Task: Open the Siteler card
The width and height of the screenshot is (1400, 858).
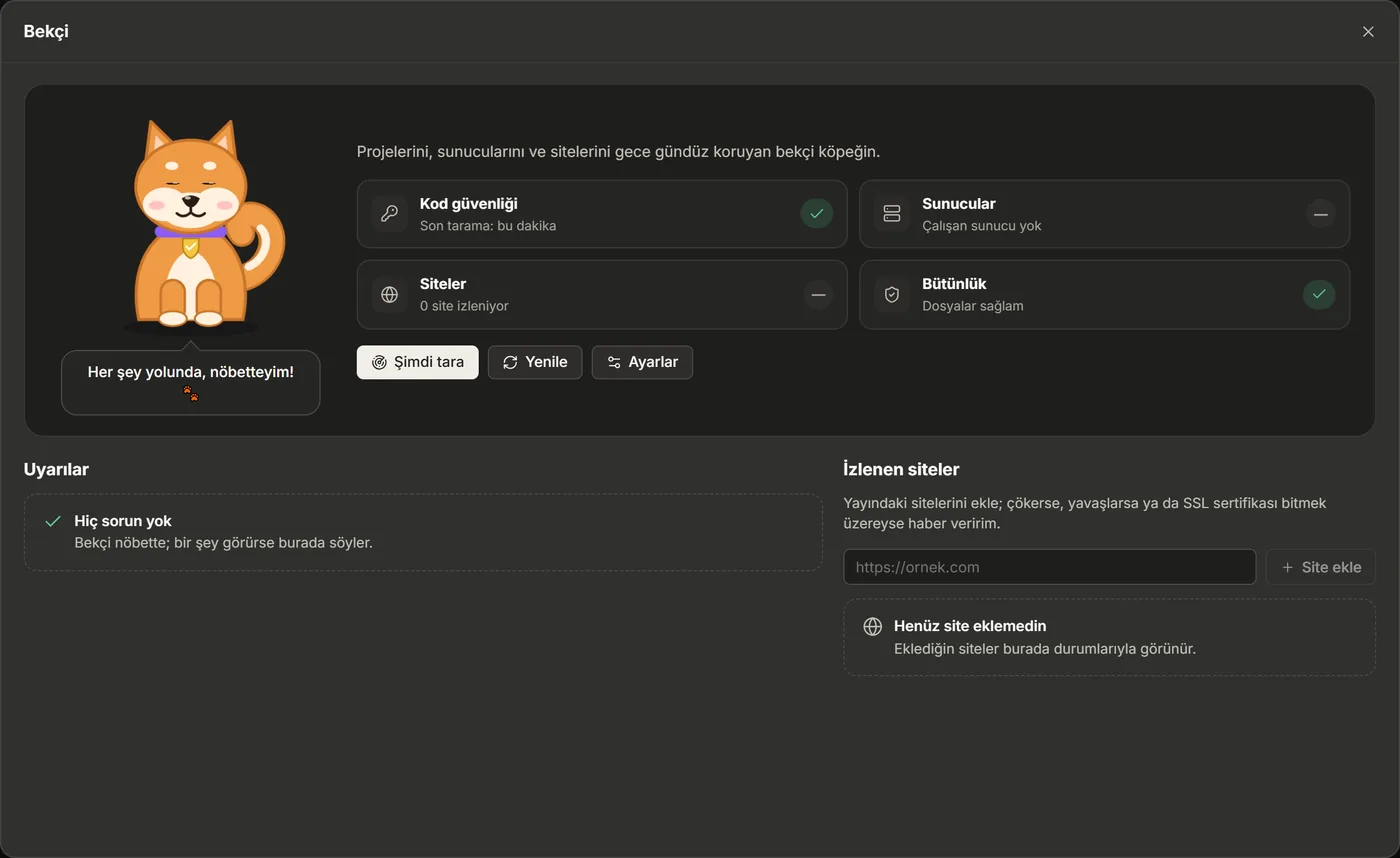Action: (602, 295)
